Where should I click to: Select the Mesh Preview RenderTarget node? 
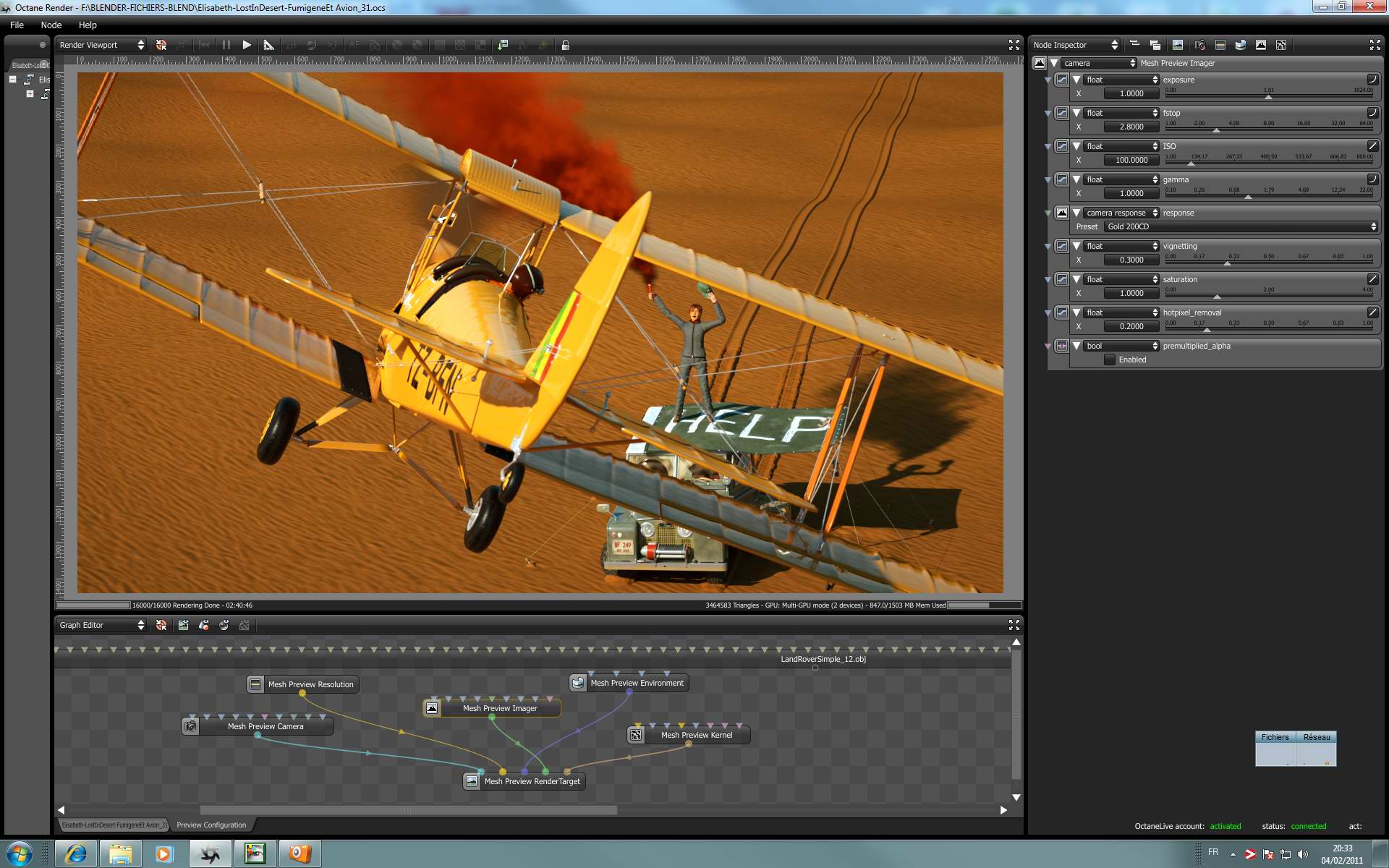tap(532, 781)
